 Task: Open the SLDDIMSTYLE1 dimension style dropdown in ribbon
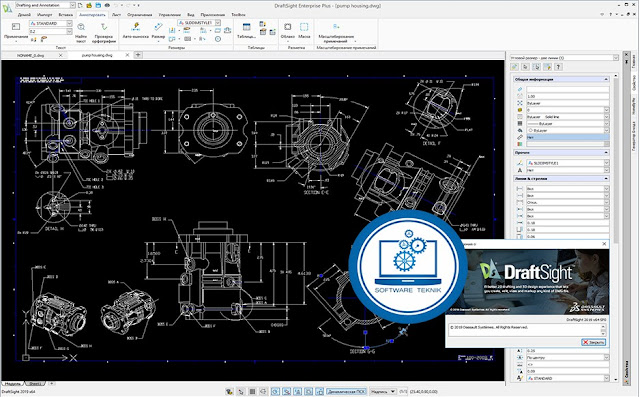[218, 23]
